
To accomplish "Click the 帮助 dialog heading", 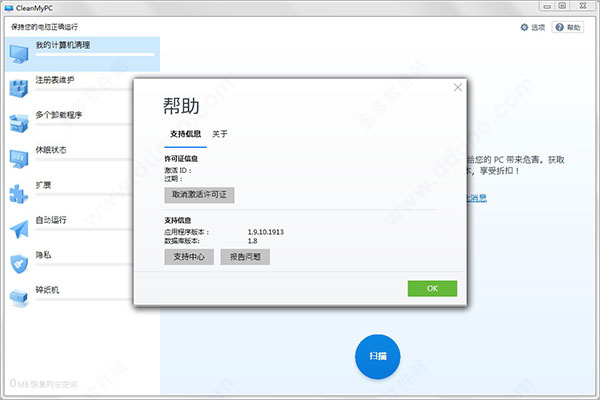I will click(181, 106).
